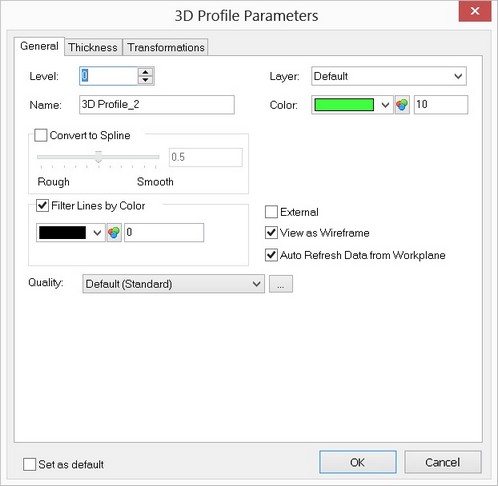Click the Name field containing 3D Profile_2

click(157, 105)
